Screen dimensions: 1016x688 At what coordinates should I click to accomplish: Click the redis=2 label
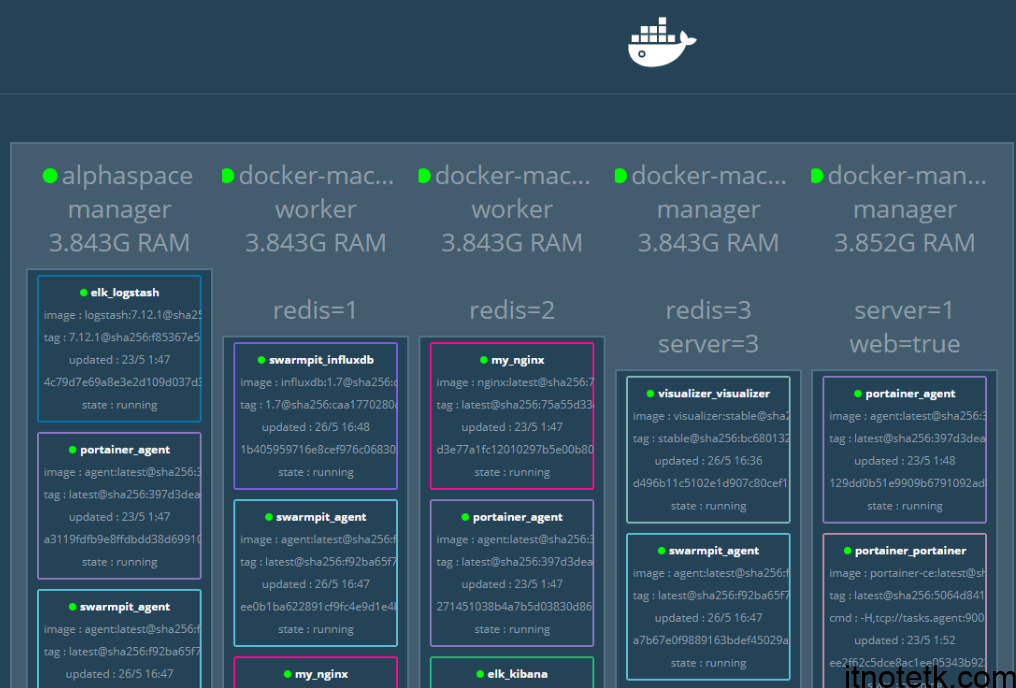click(x=512, y=310)
